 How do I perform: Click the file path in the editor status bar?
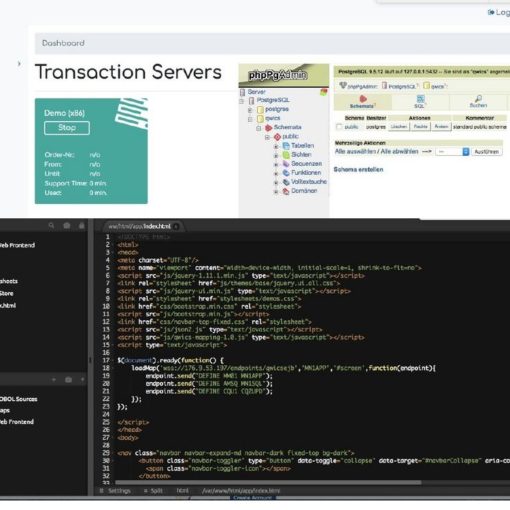tap(241, 491)
